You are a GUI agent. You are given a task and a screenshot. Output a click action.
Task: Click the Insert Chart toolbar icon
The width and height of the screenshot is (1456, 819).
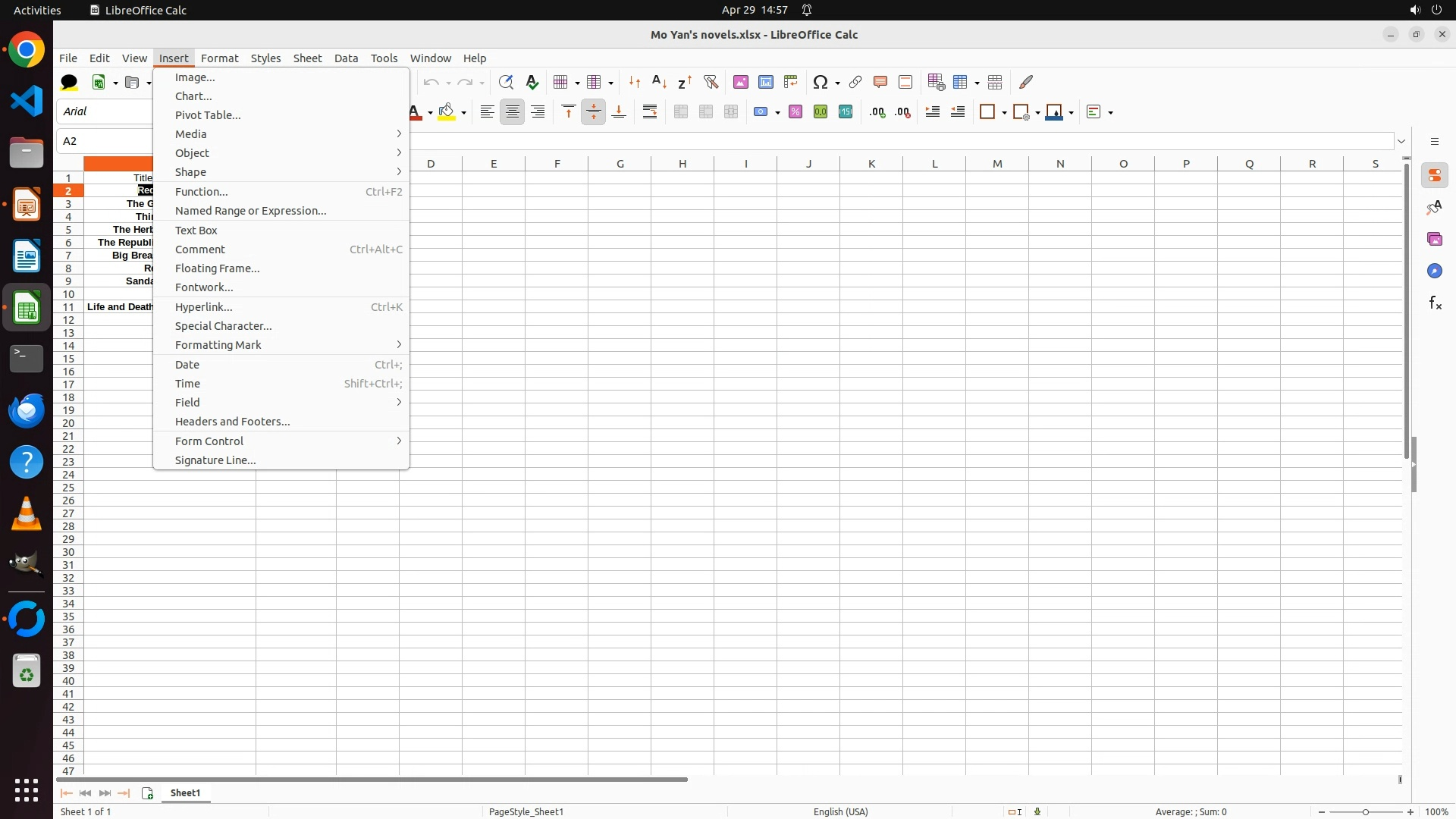coord(766,83)
